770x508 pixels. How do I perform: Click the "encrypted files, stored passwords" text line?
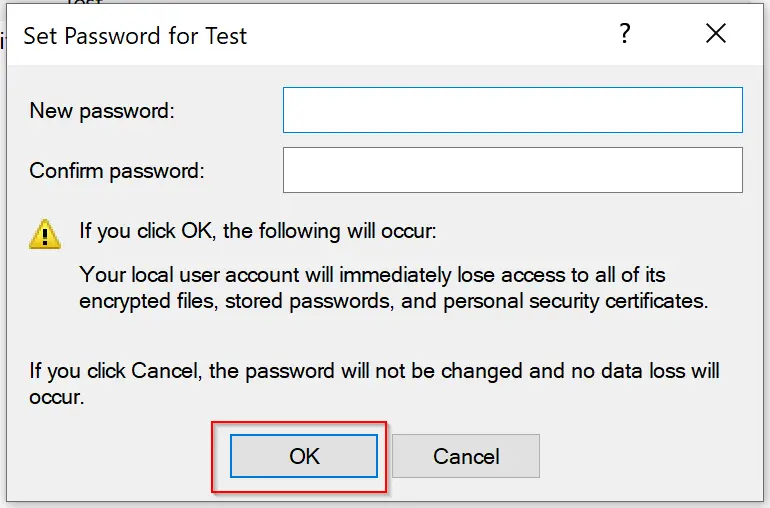(393, 301)
